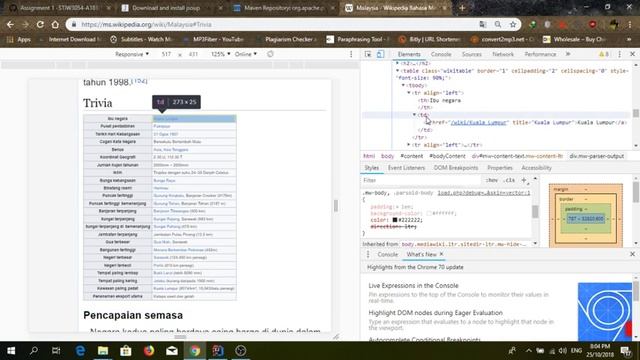The image size is (640, 360).
Task: Open the DOM Breakpoints tab
Action: pos(456,168)
